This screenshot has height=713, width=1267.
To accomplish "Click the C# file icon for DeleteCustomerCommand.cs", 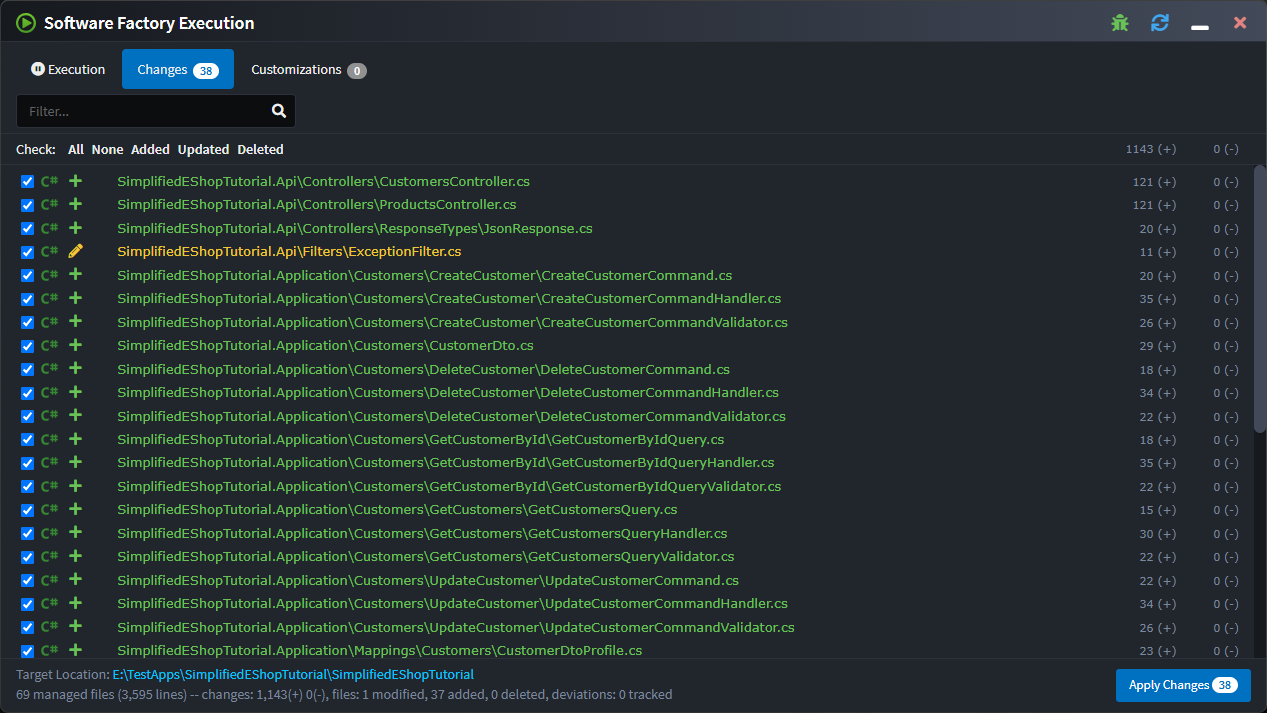I will coord(49,369).
